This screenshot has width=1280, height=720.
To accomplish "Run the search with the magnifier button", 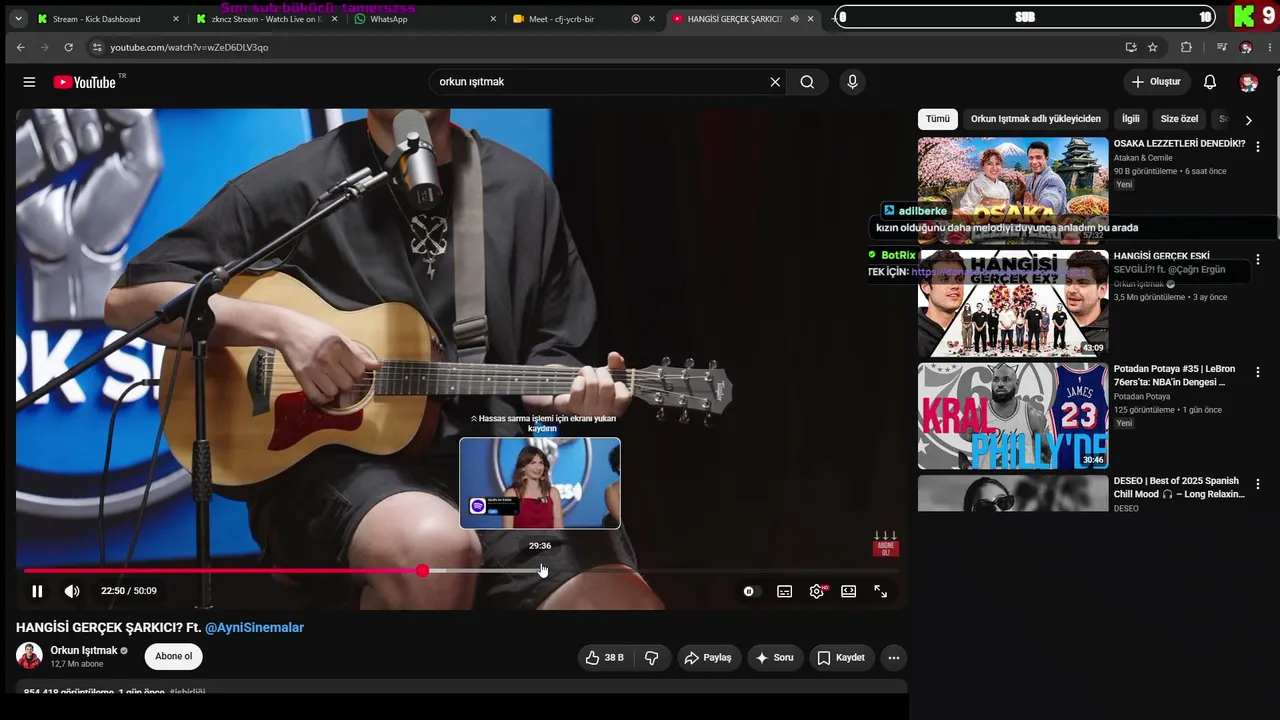I will (x=807, y=82).
